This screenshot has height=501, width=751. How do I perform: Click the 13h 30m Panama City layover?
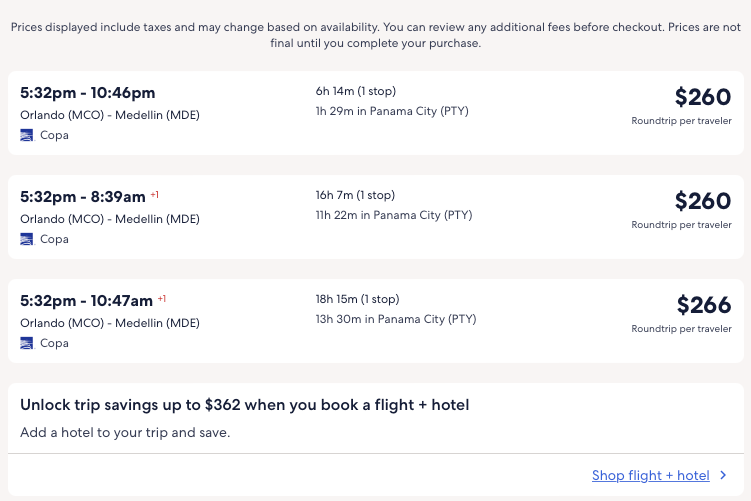coord(396,319)
